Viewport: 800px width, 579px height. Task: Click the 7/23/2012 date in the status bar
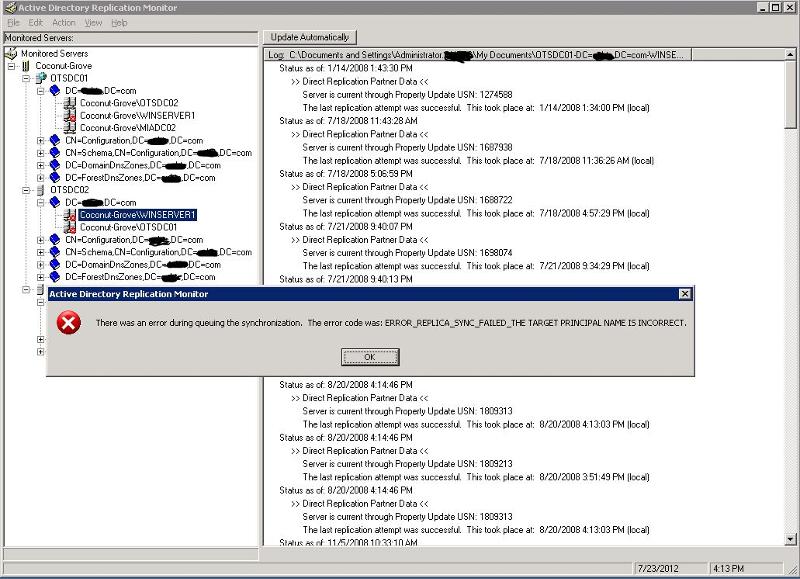(x=658, y=568)
